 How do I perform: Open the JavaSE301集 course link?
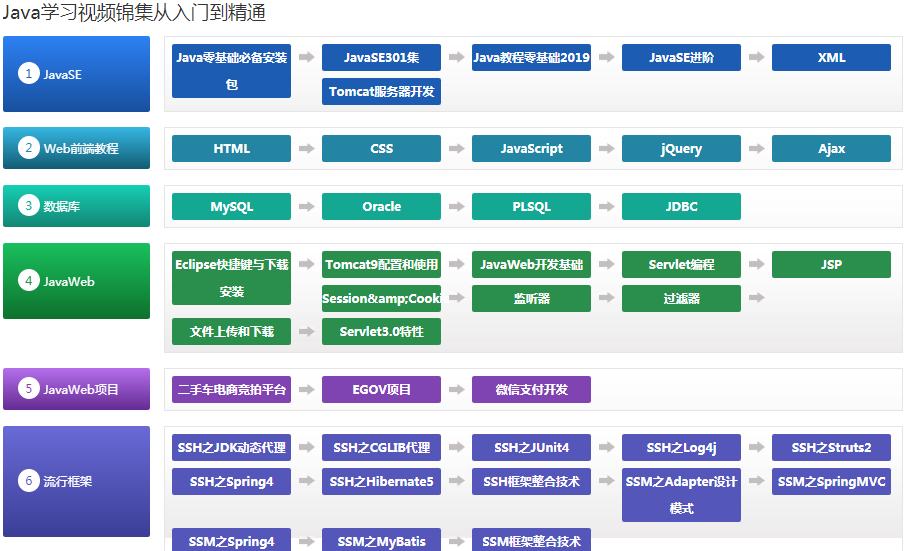(381, 58)
